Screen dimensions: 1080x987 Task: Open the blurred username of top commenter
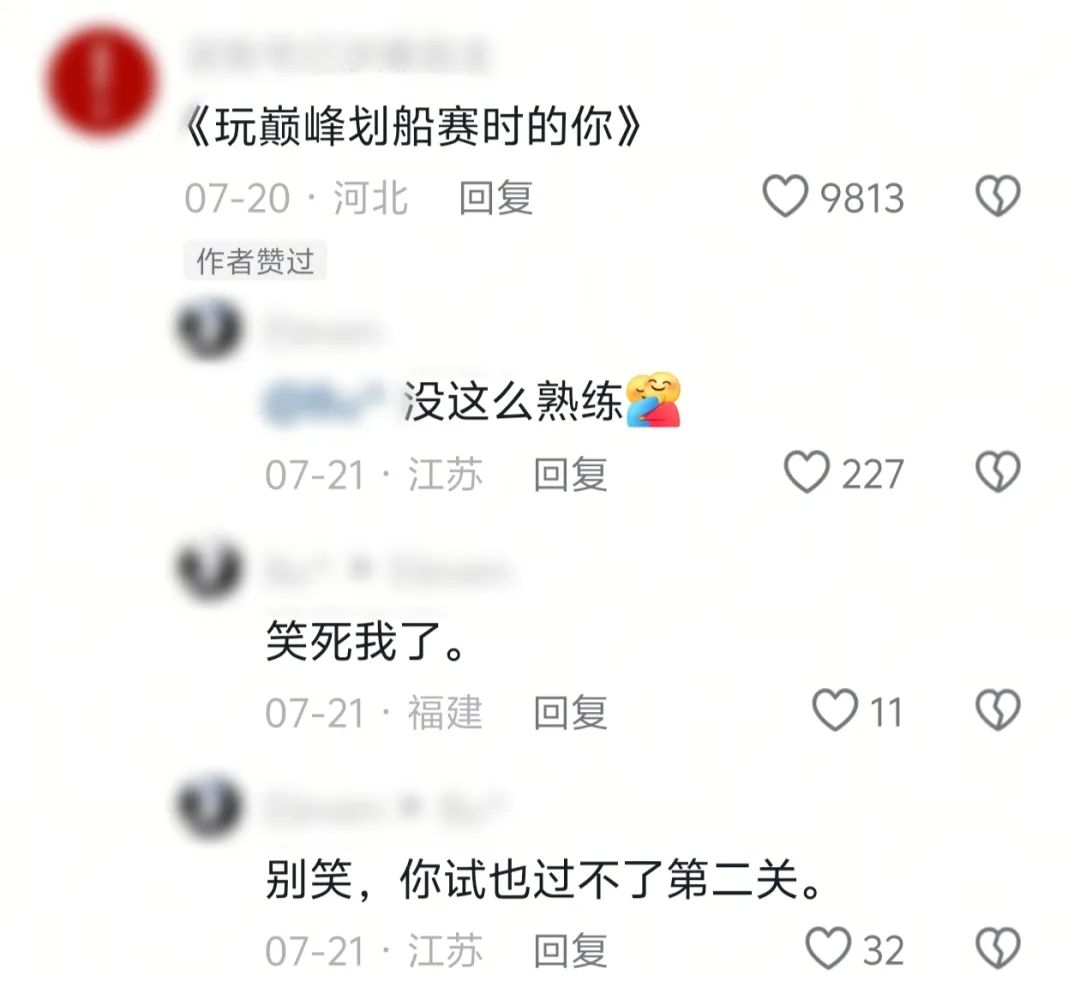point(338,56)
